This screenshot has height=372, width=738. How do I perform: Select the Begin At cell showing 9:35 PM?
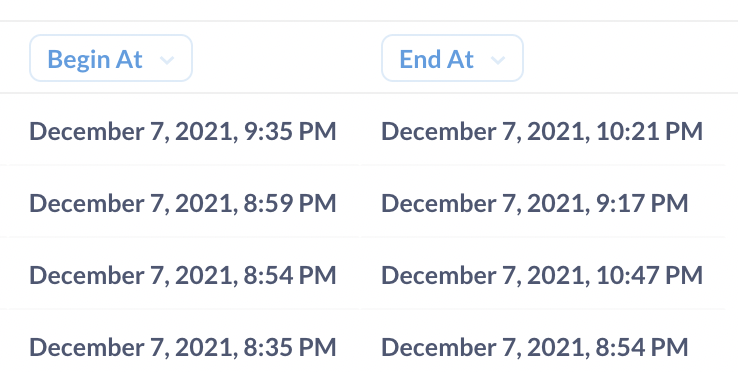coord(179,130)
